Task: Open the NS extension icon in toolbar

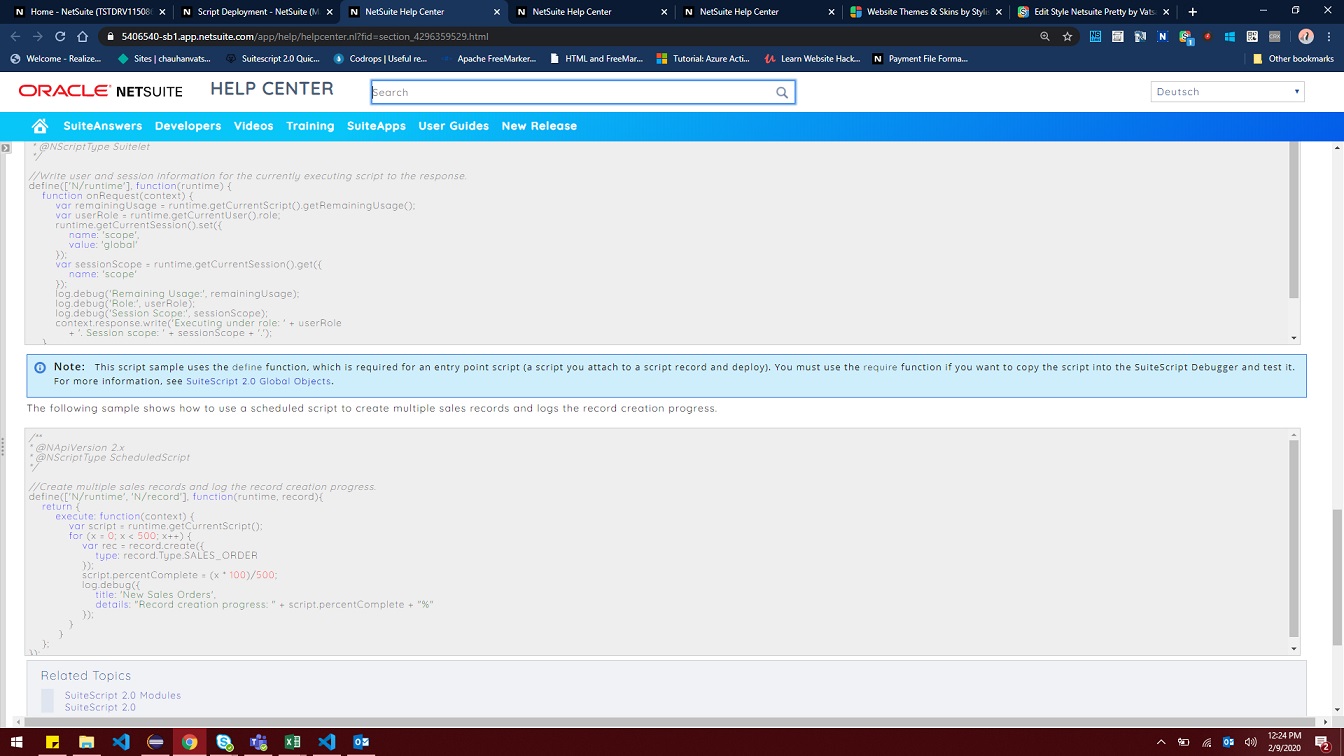Action: click(x=1095, y=36)
